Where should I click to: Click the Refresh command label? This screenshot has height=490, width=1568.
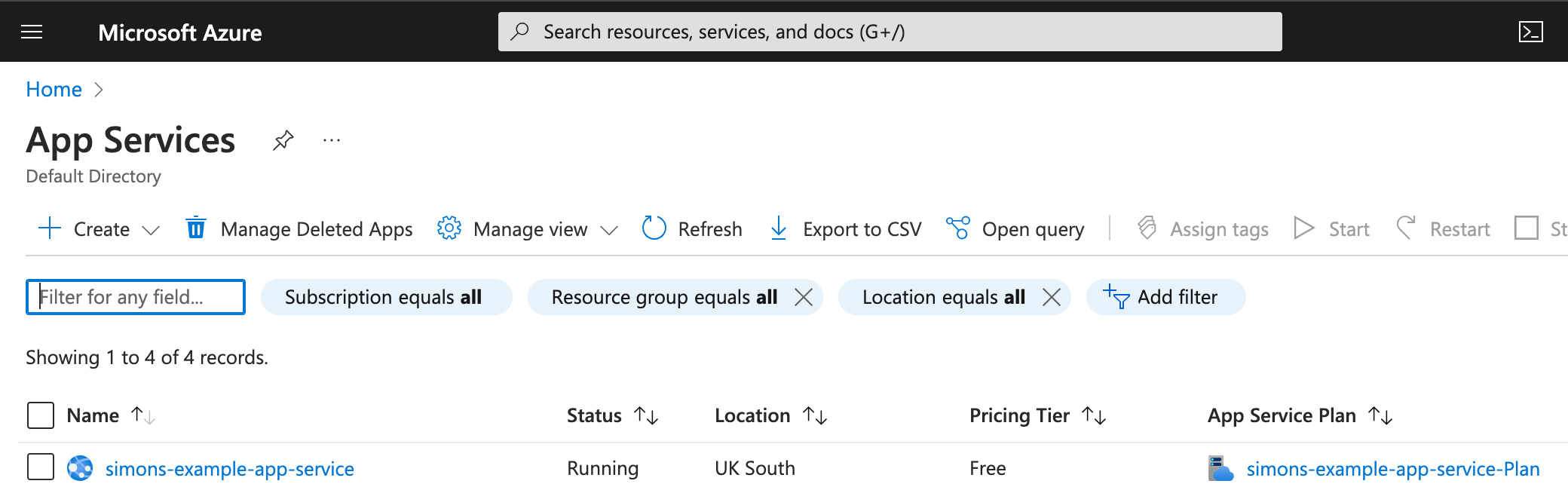pos(710,229)
